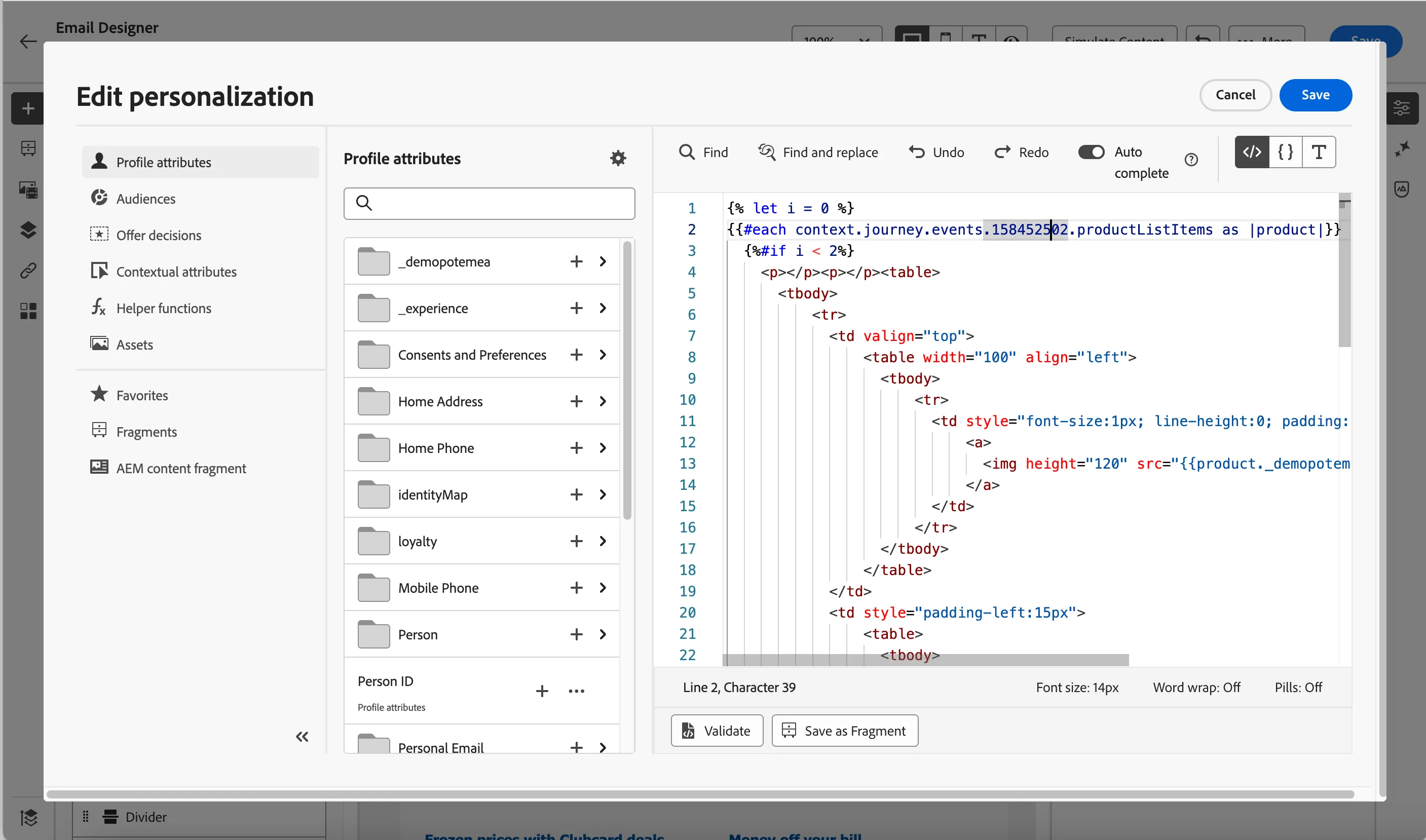This screenshot has height=840, width=1426.
Task: Add Person ID attribute with plus icon
Action: coord(542,691)
